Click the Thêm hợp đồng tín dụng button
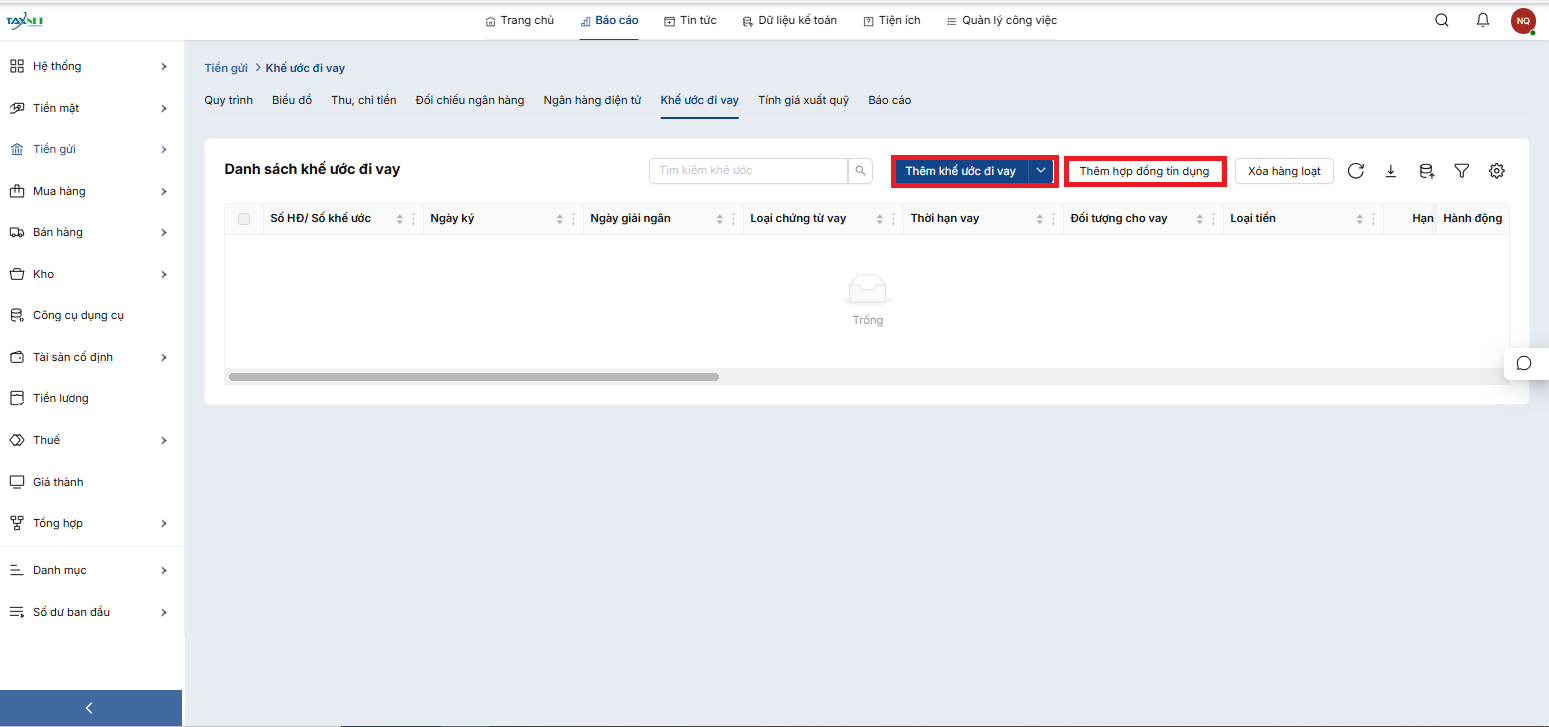1549x727 pixels. pyautogui.click(x=1144, y=171)
